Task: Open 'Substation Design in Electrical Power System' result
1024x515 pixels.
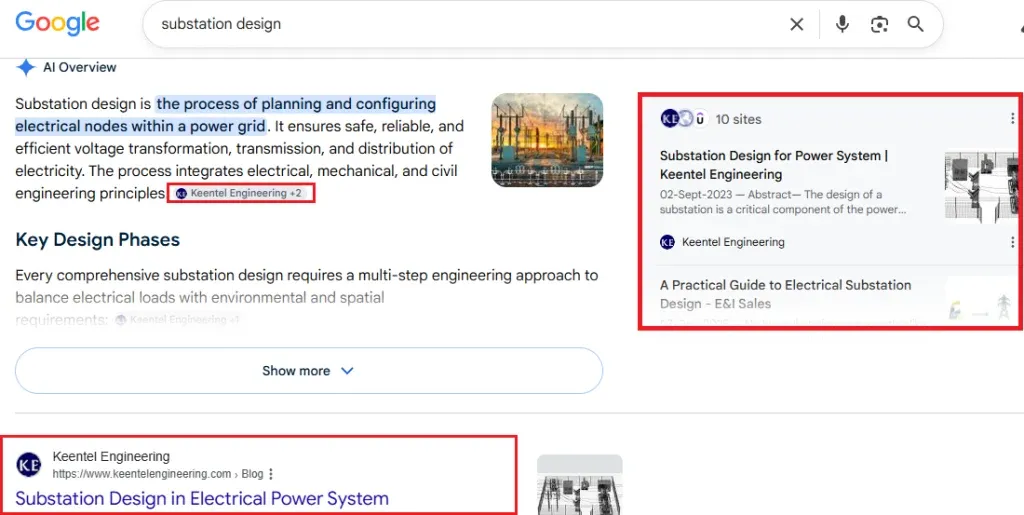Action: tap(202, 499)
